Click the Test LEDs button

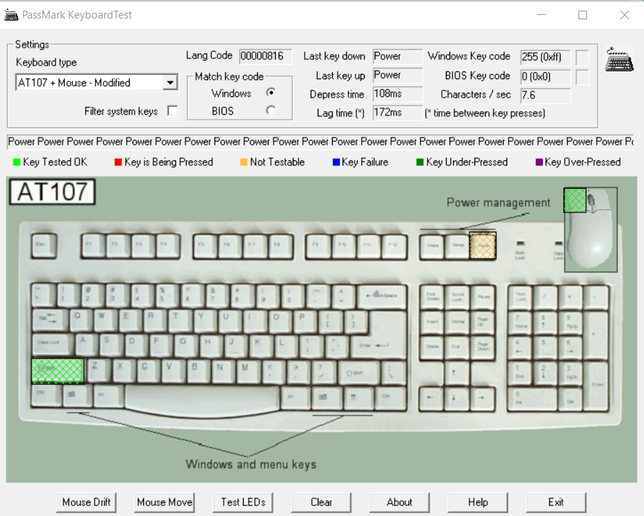243,502
